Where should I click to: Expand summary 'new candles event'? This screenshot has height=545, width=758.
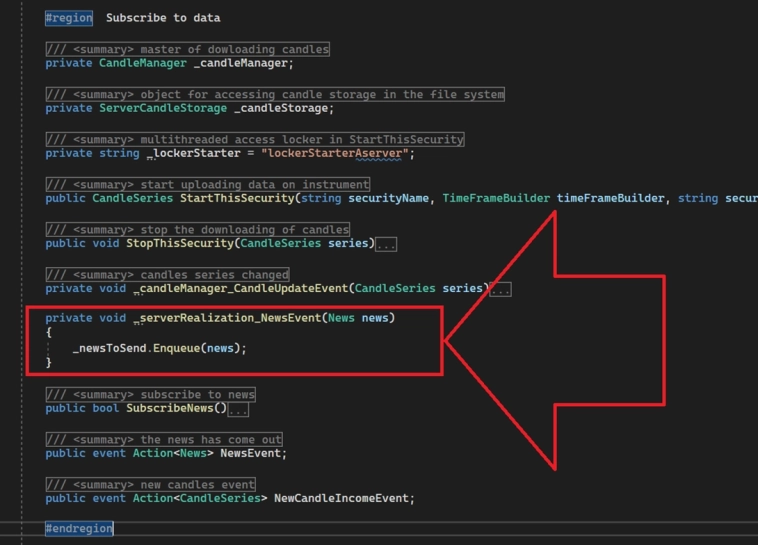click(150, 484)
